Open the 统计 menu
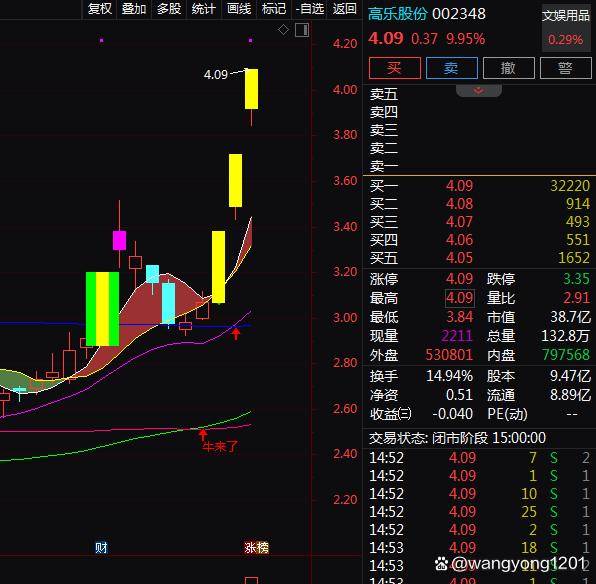 [x=204, y=8]
